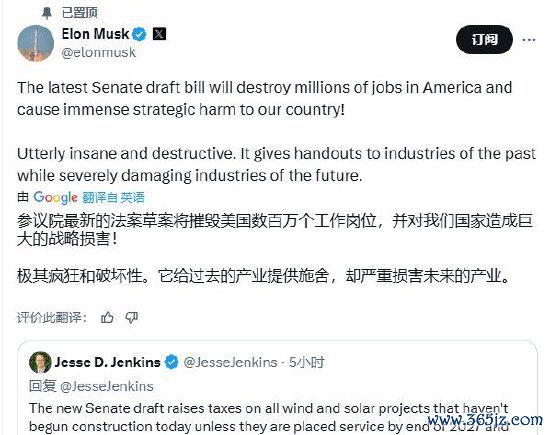This screenshot has width=550, height=435.
Task: Open the Jesse D. Jenkins name link
Action: point(107,362)
